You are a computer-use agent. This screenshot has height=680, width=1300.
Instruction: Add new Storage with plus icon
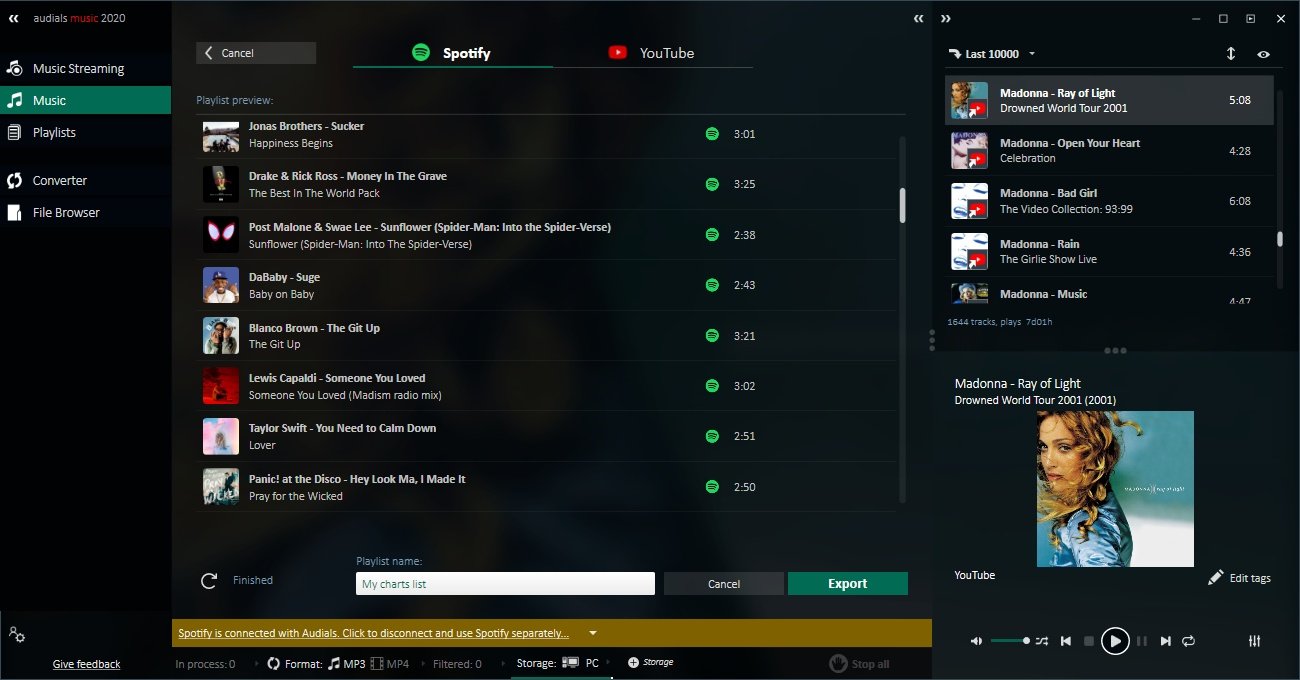coord(650,663)
